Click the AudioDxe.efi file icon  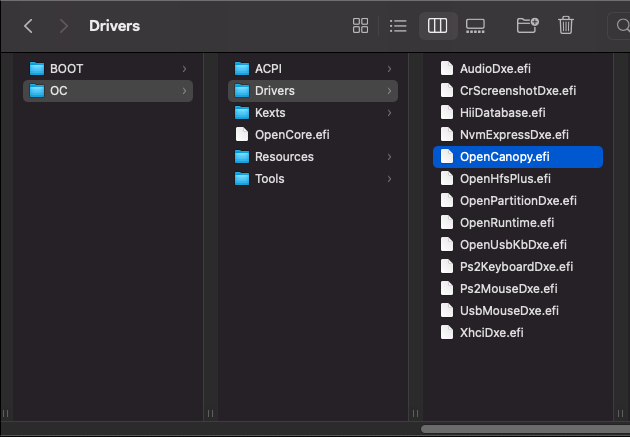coord(447,69)
